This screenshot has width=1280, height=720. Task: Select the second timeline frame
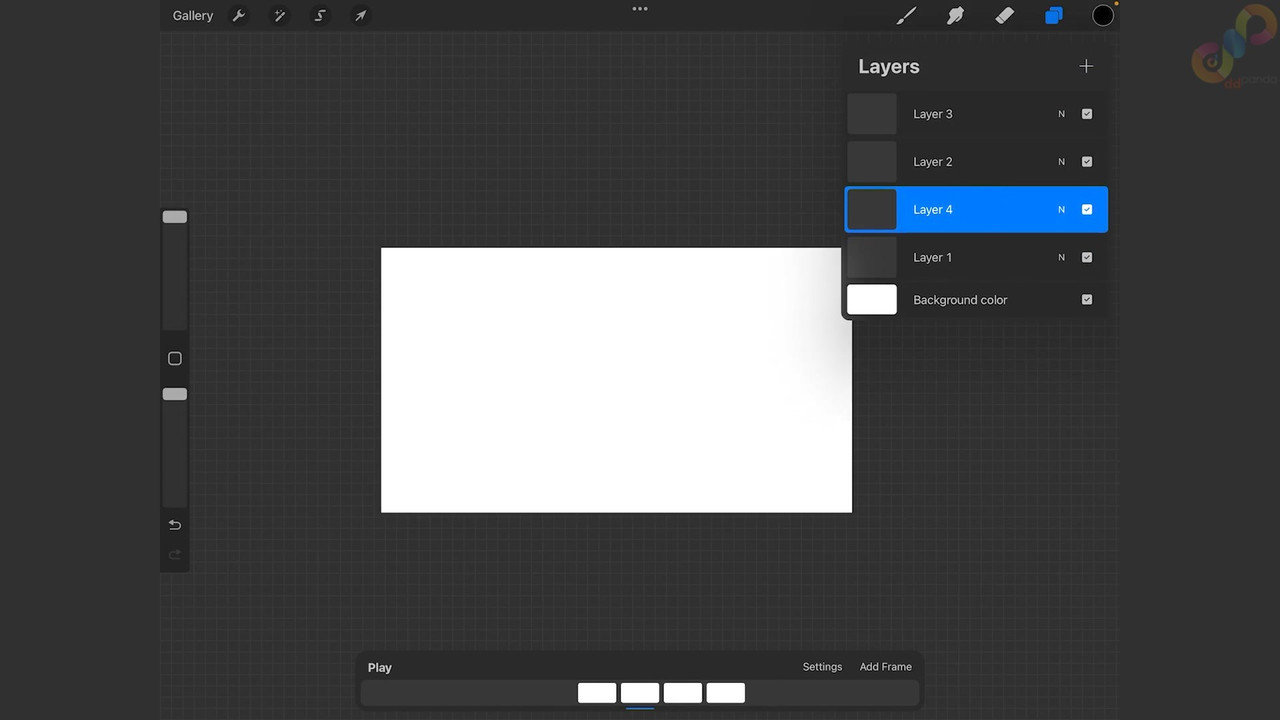coord(640,693)
